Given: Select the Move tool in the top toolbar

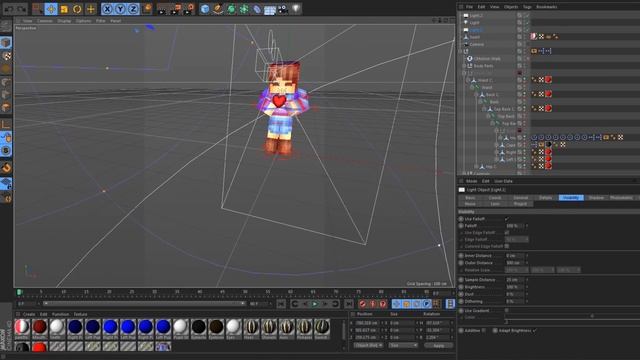Looking at the screenshot, I should pos(51,9).
